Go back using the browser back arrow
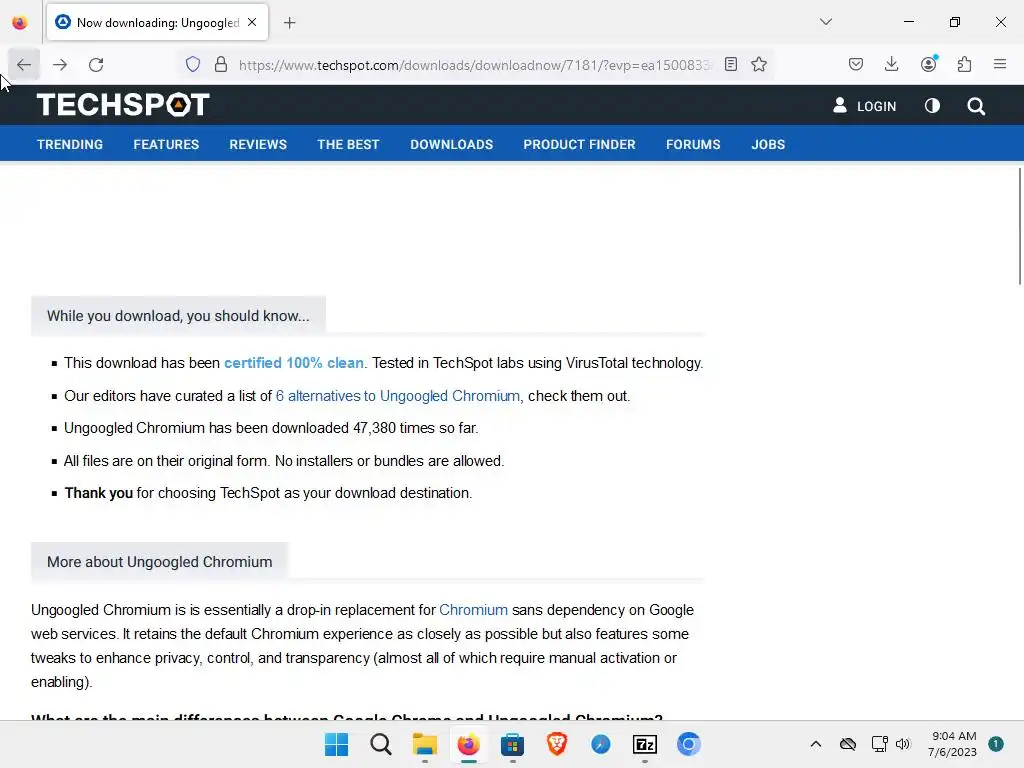 tap(24, 65)
